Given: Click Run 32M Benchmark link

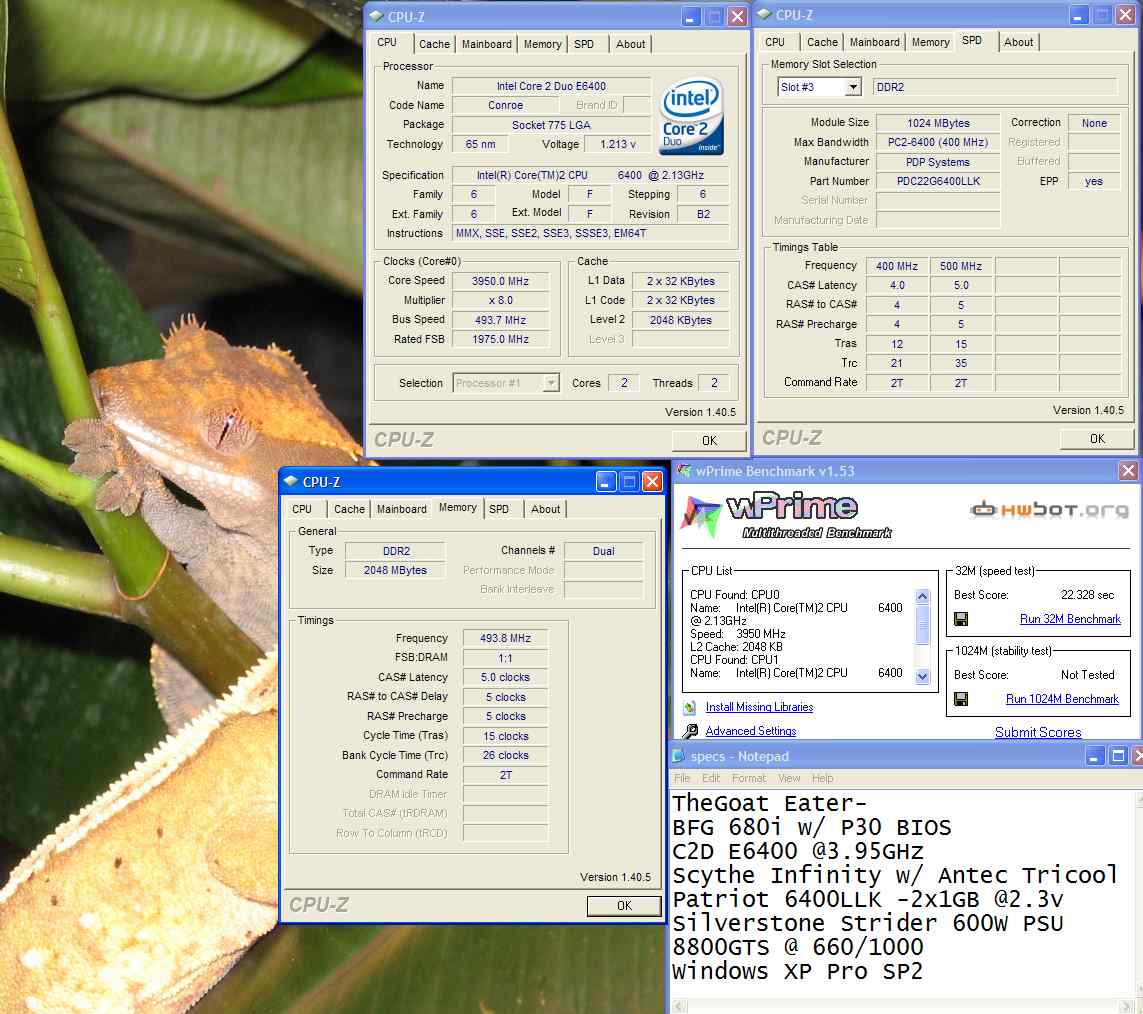Looking at the screenshot, I should point(1070,619).
